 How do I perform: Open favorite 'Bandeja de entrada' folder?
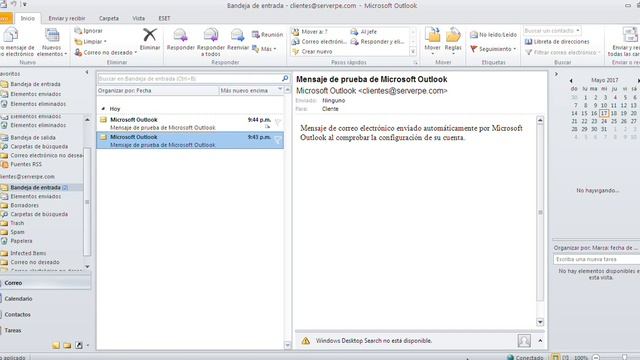(35, 84)
